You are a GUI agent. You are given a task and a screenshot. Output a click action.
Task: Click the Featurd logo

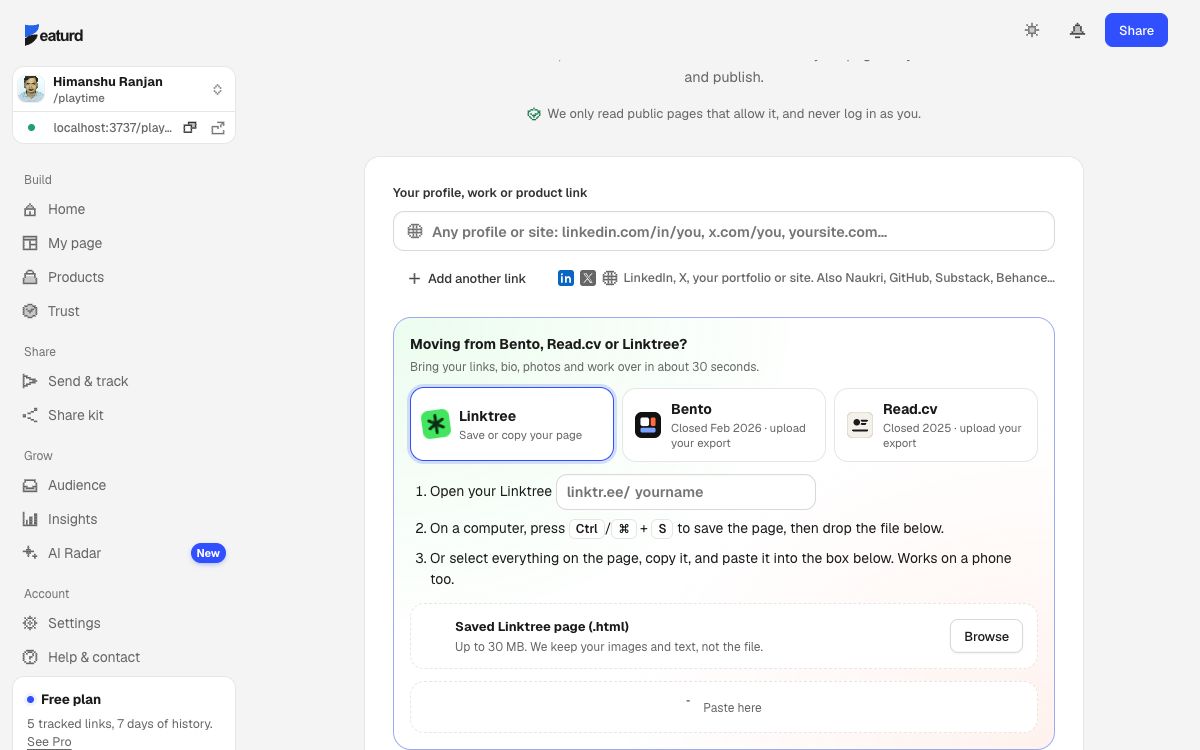pyautogui.click(x=54, y=35)
